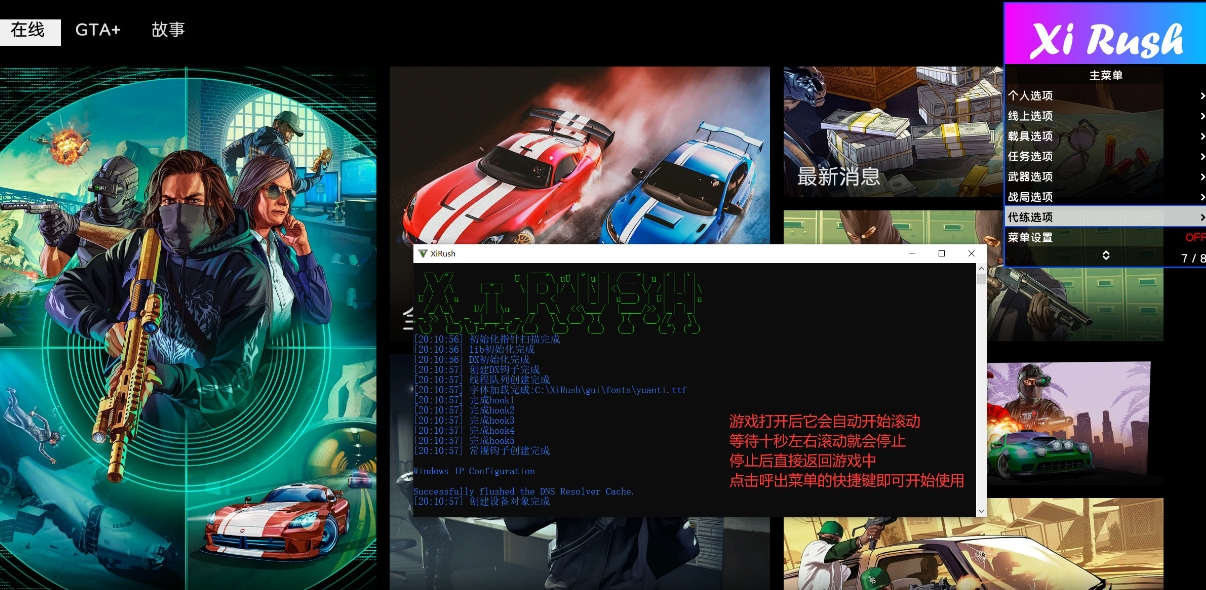The height and width of the screenshot is (590, 1206).
Task: Maximize the XiRush console window
Action: coord(941,254)
